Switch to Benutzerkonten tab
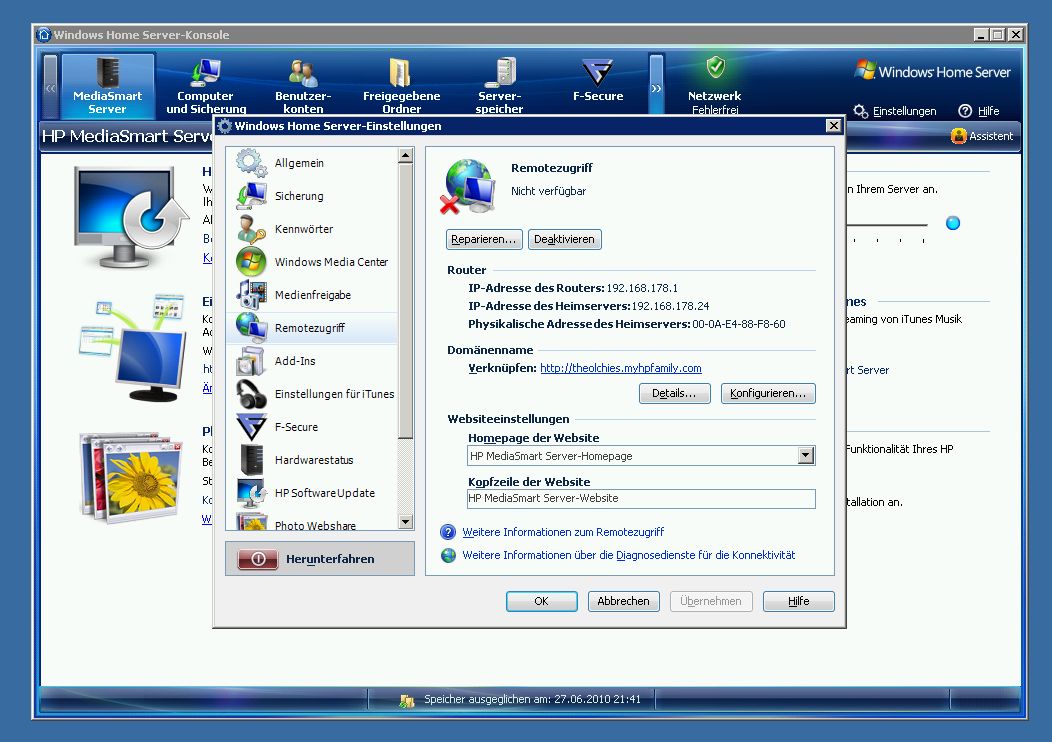The width and height of the screenshot is (1052, 742). pyautogui.click(x=303, y=85)
